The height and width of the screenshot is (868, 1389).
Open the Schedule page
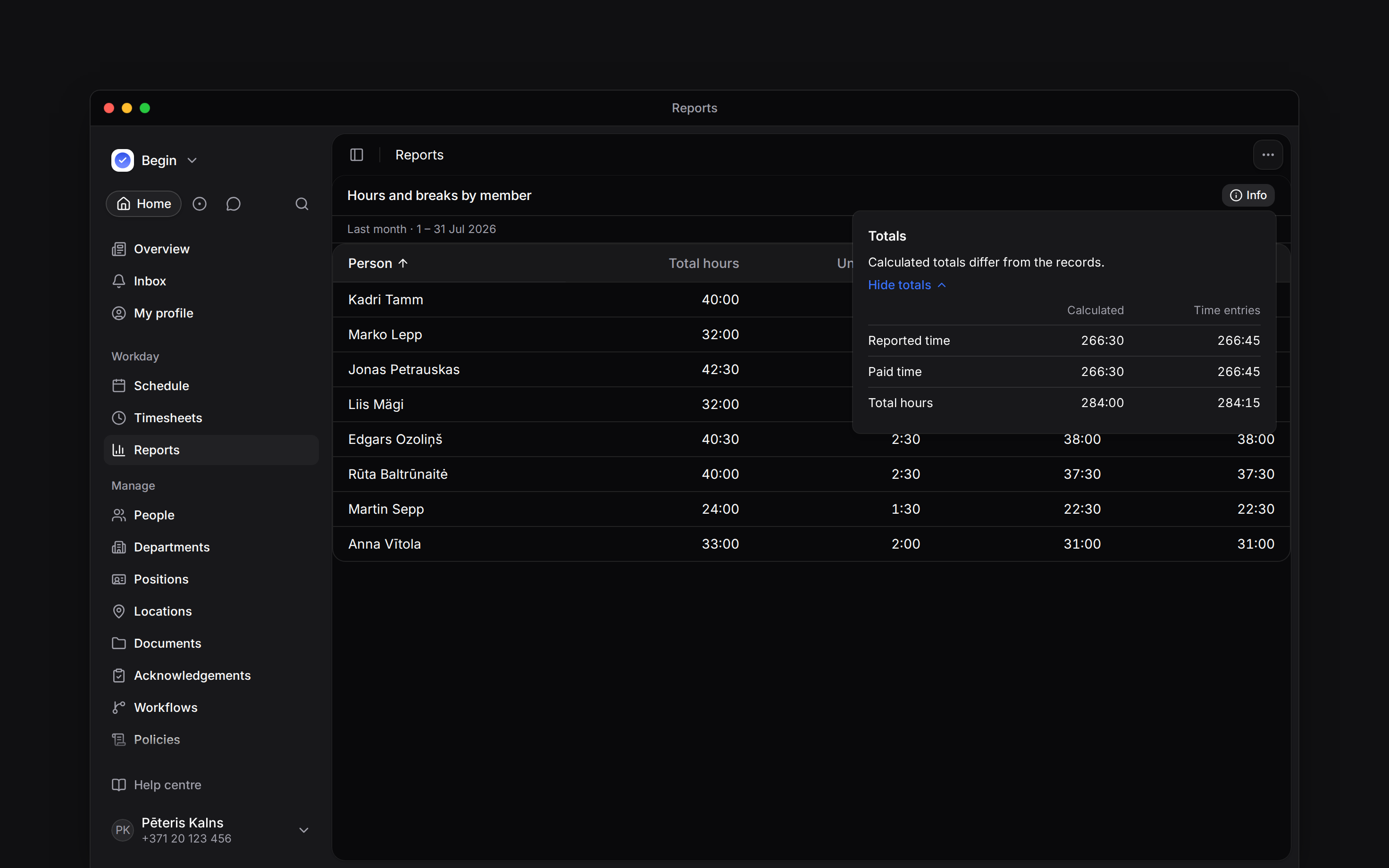coord(210,386)
